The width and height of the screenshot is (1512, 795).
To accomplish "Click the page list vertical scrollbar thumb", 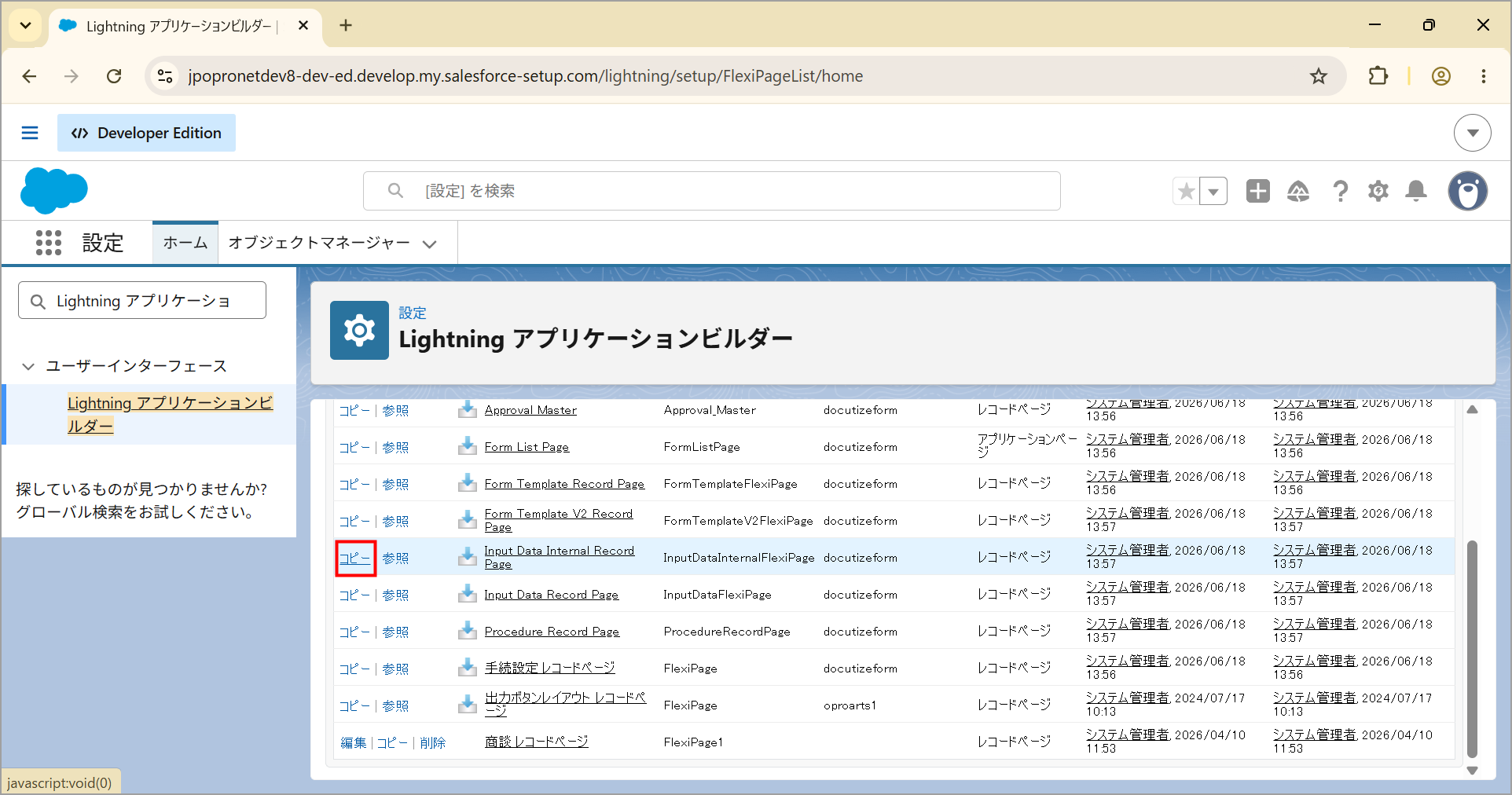I will click(x=1472, y=649).
